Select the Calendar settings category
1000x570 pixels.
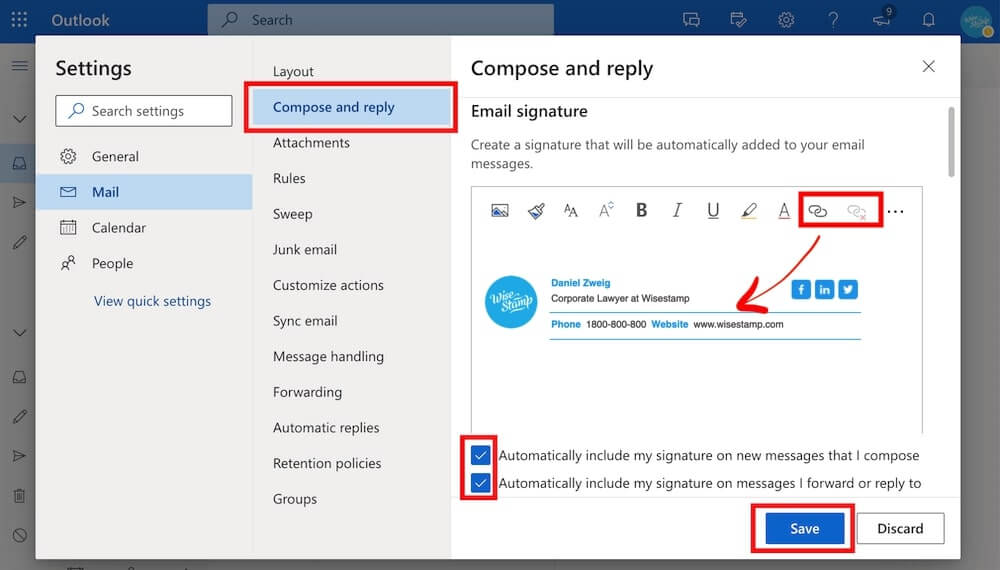[x=118, y=228]
